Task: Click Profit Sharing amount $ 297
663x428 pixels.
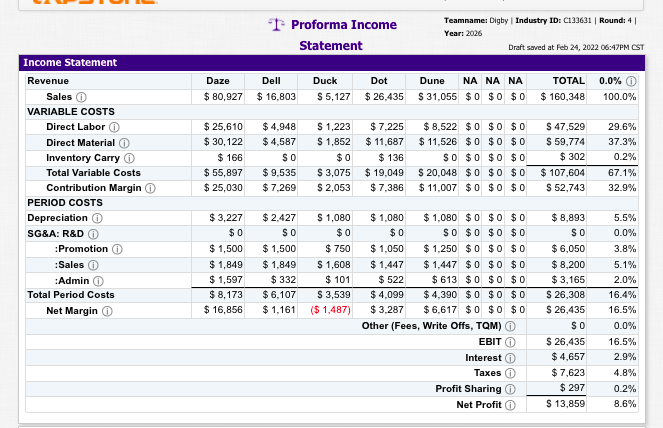Action: tap(573, 388)
